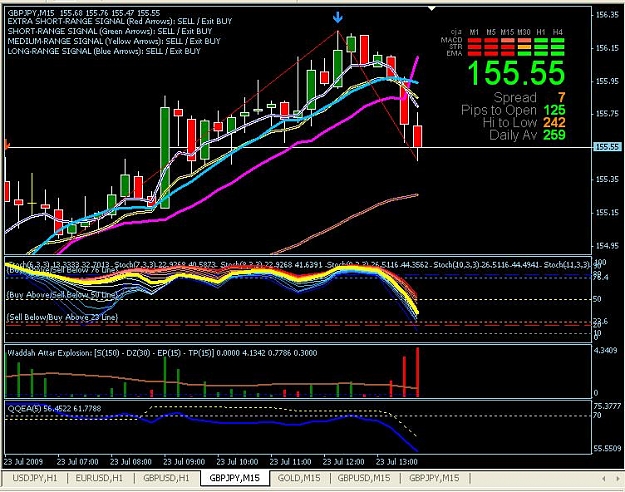This screenshot has width=625, height=492.
Task: Click the SHORT-RANGE SIGNAL Green Arrows line
Action: [x=110, y=31]
